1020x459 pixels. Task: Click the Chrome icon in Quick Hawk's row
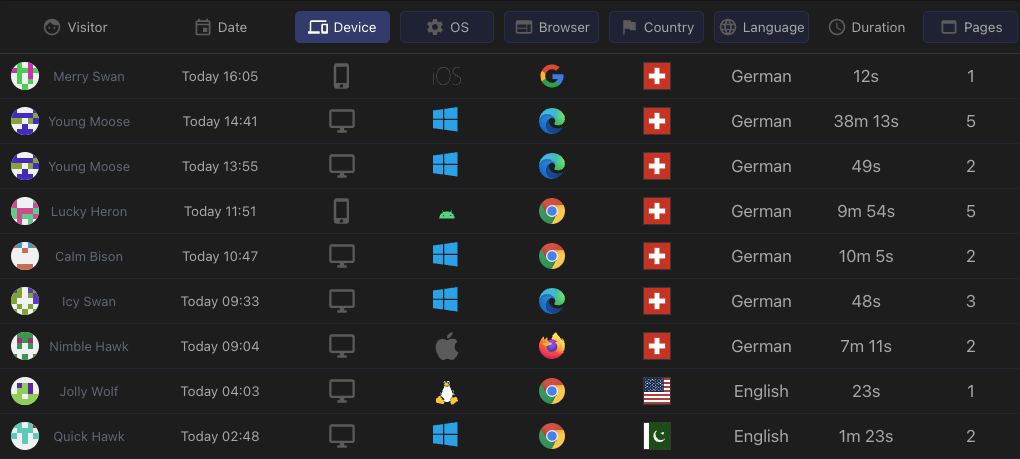coord(552,436)
